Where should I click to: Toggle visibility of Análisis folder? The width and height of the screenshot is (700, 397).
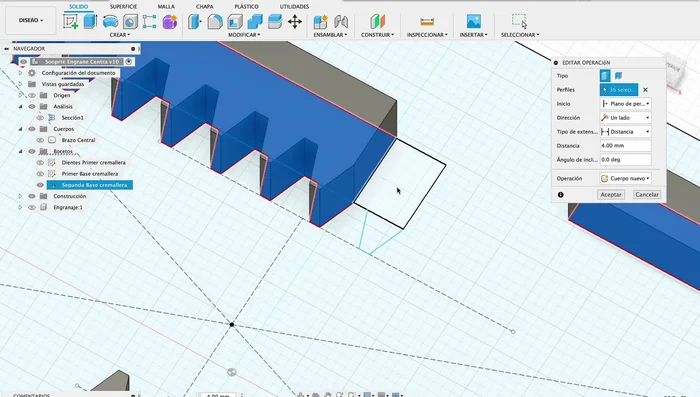(32, 106)
